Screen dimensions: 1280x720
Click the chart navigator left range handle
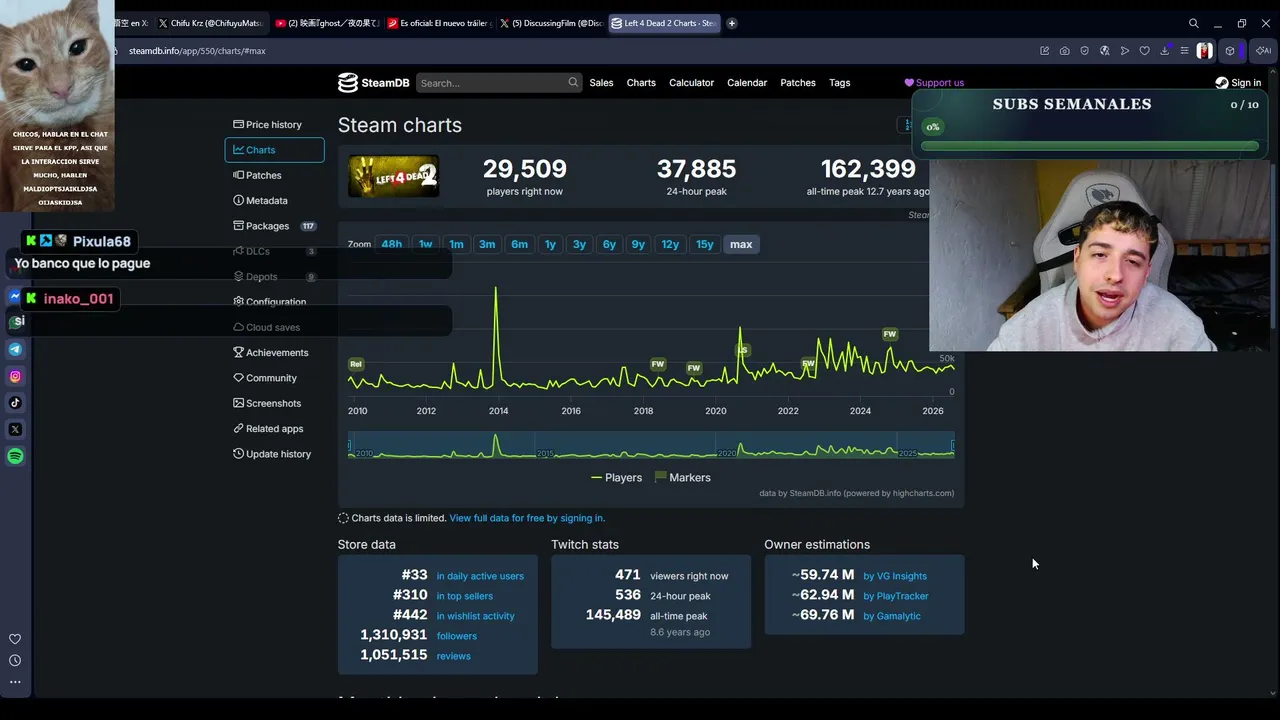tap(349, 445)
